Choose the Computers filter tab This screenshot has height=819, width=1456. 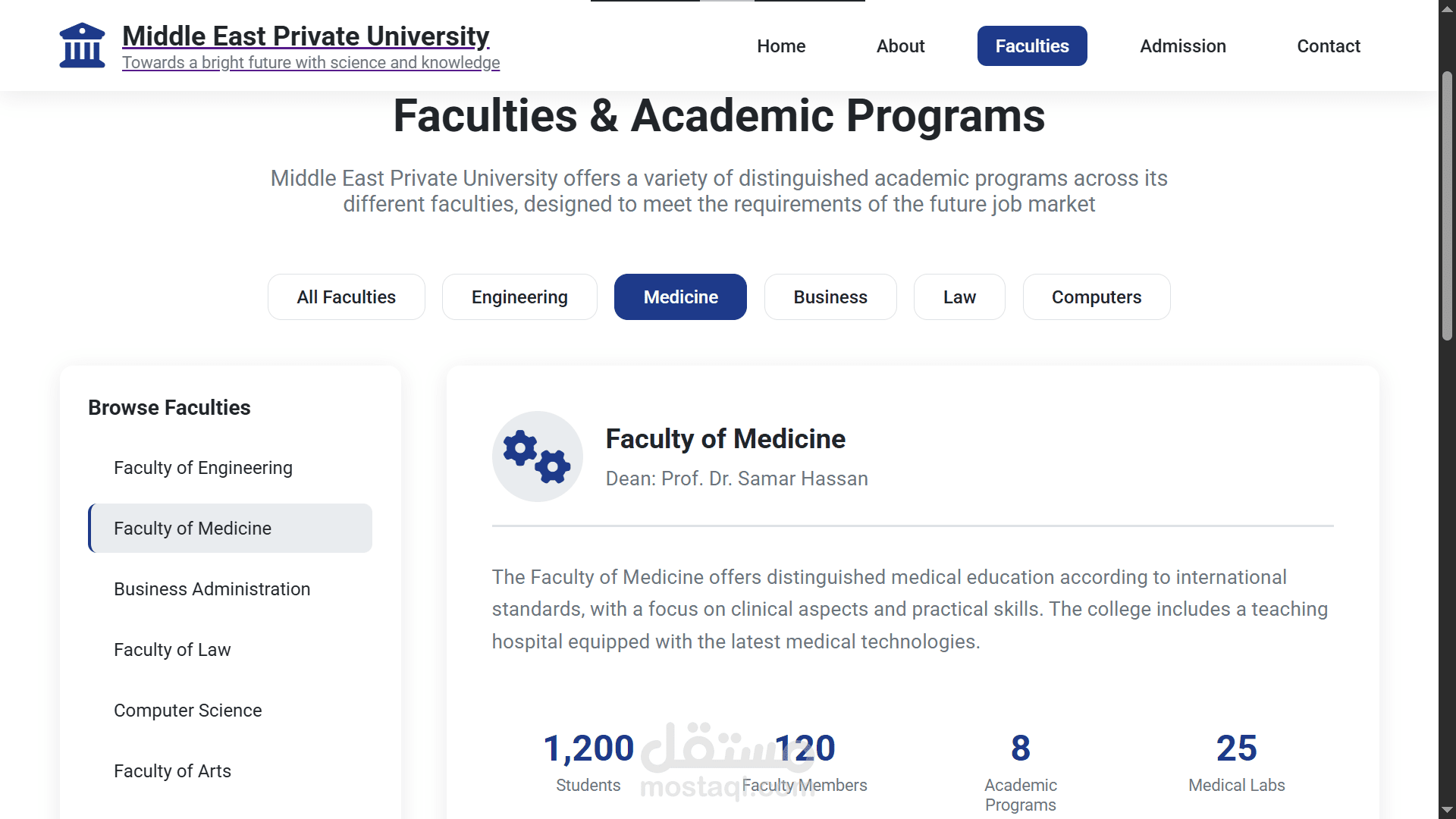click(1096, 297)
